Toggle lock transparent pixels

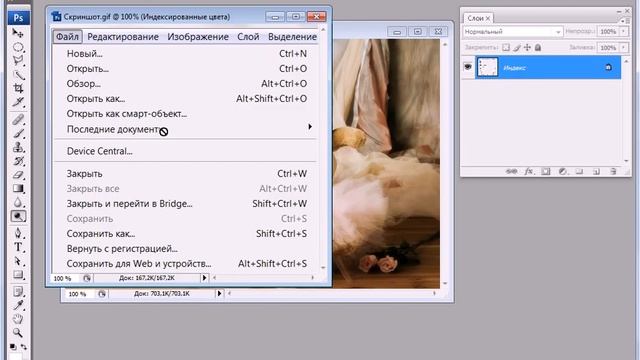pyautogui.click(x=506, y=48)
